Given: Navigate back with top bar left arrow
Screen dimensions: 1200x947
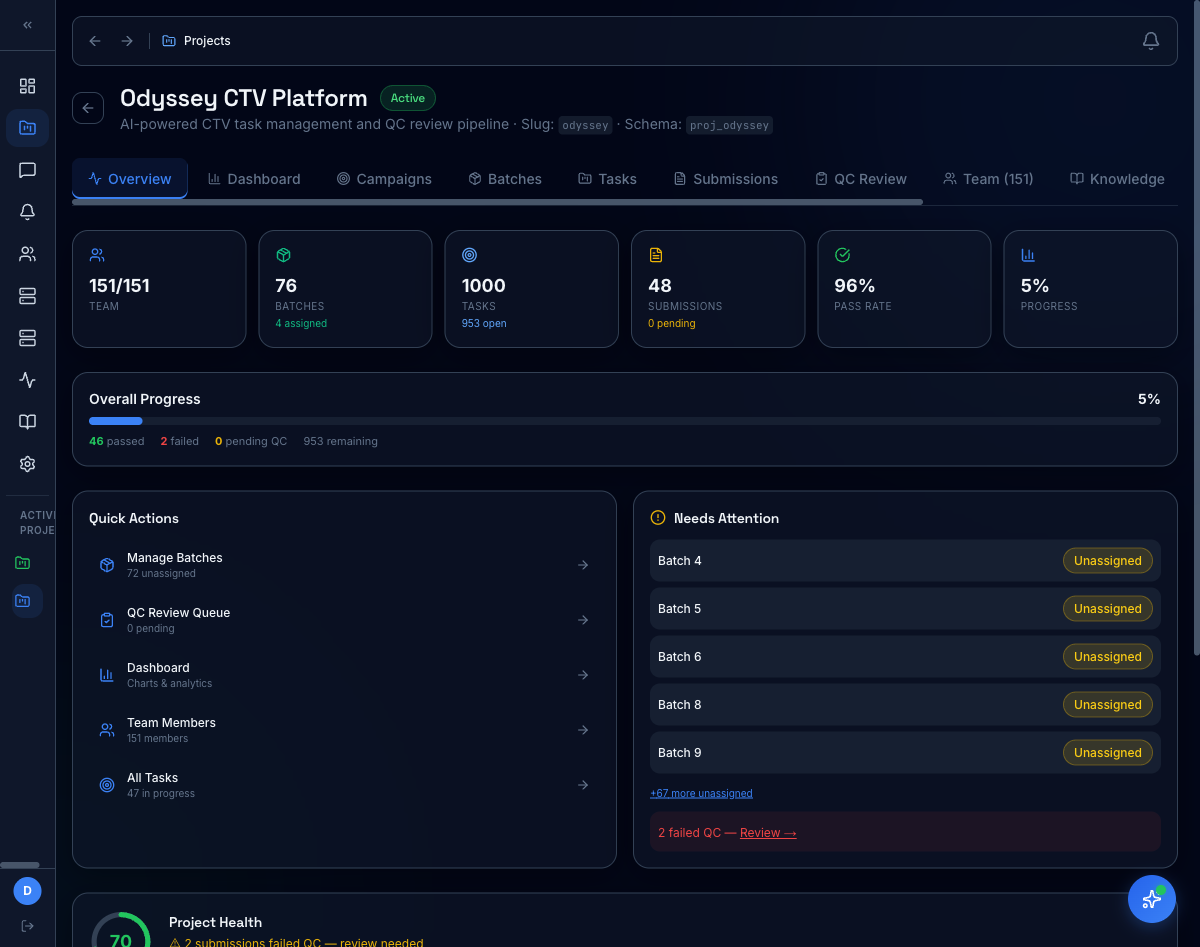Looking at the screenshot, I should pos(95,41).
